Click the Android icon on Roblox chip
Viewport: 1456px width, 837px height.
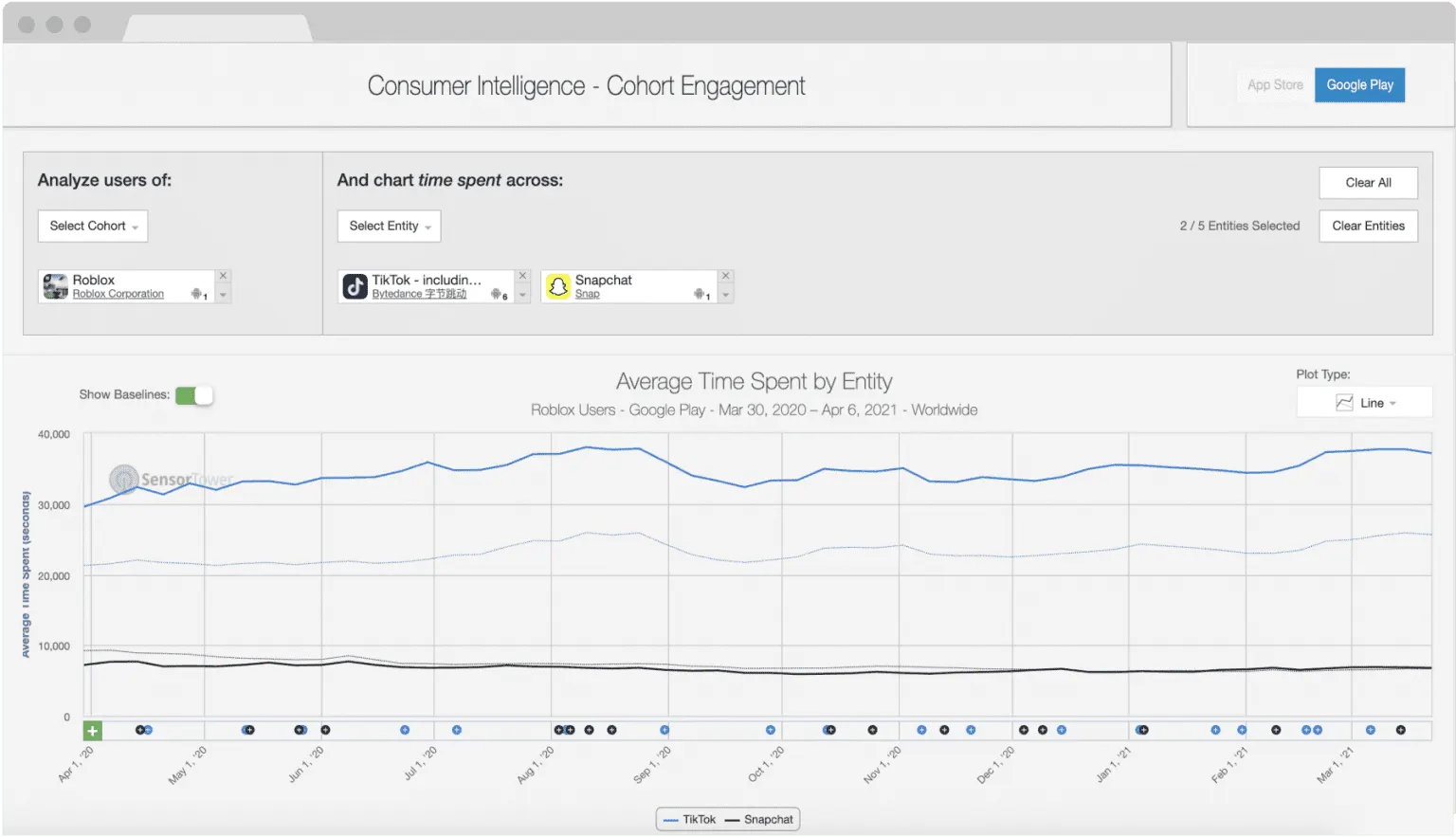[197, 294]
